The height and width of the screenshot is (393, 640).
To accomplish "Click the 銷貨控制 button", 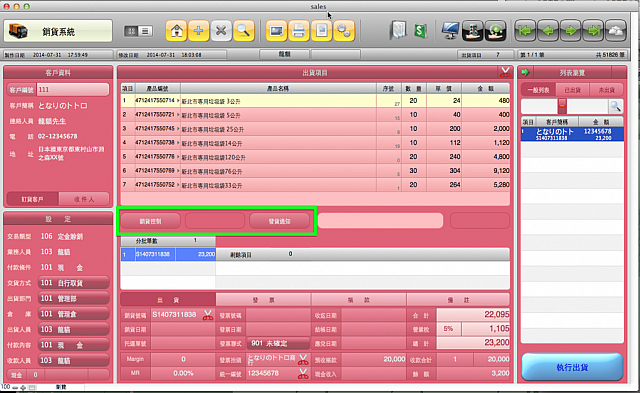I will [x=150, y=221].
